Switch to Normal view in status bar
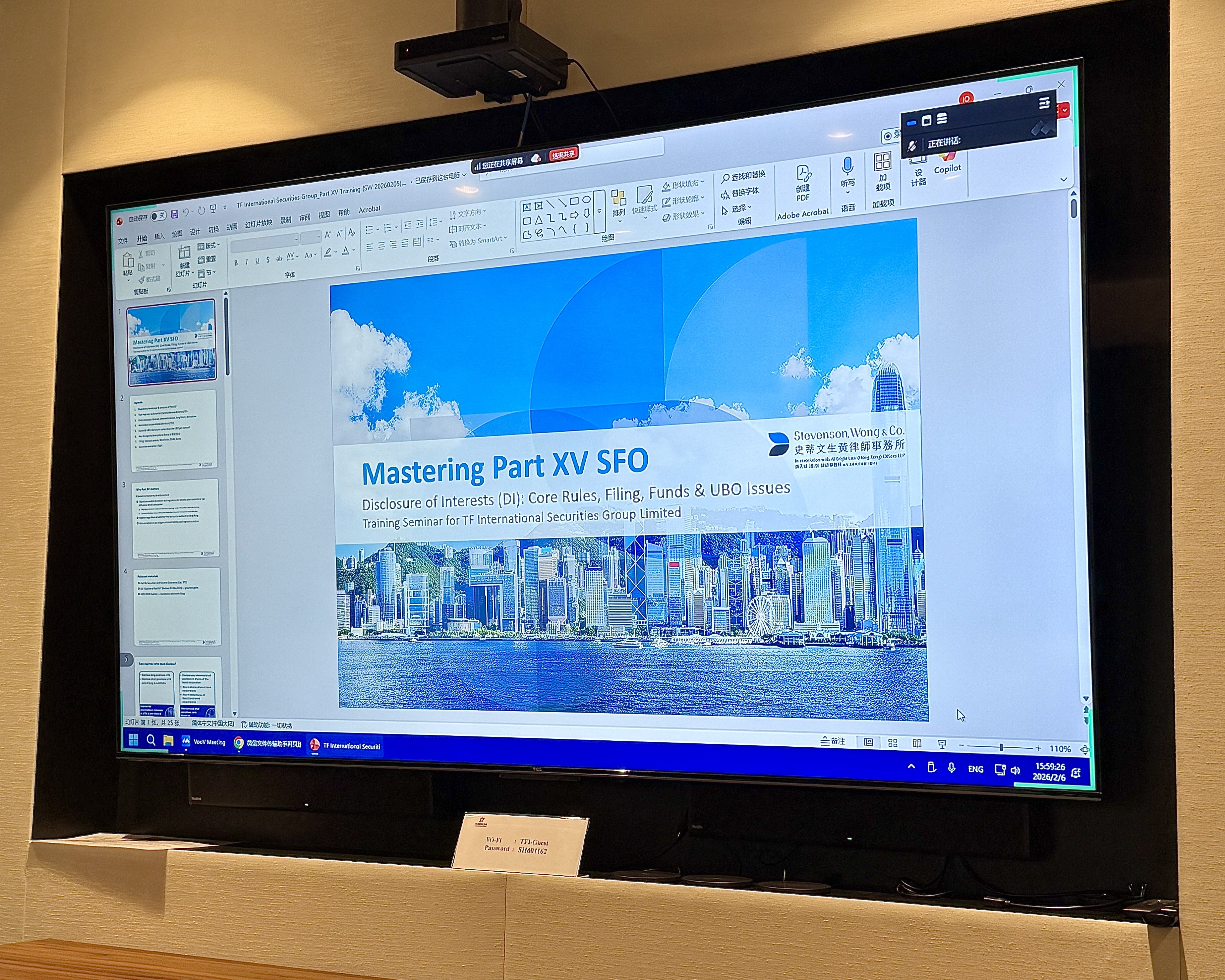 click(868, 742)
